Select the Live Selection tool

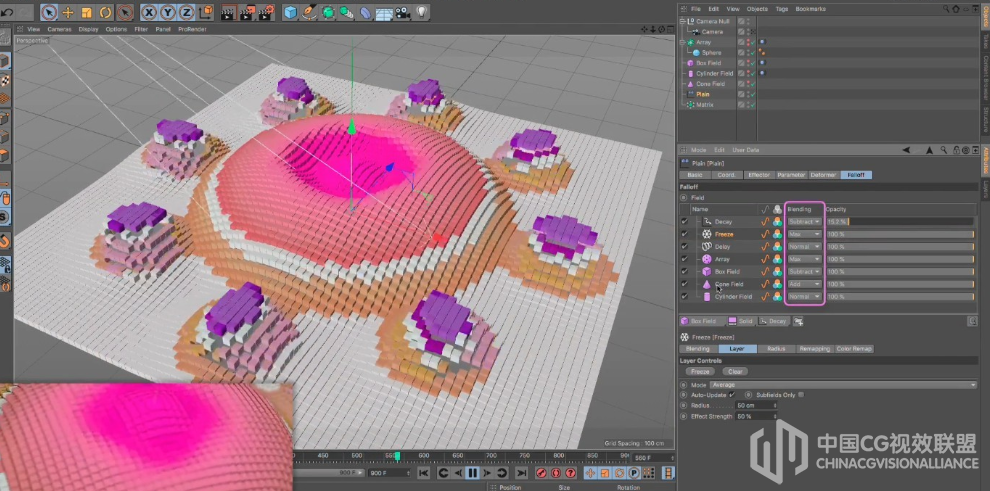49,12
